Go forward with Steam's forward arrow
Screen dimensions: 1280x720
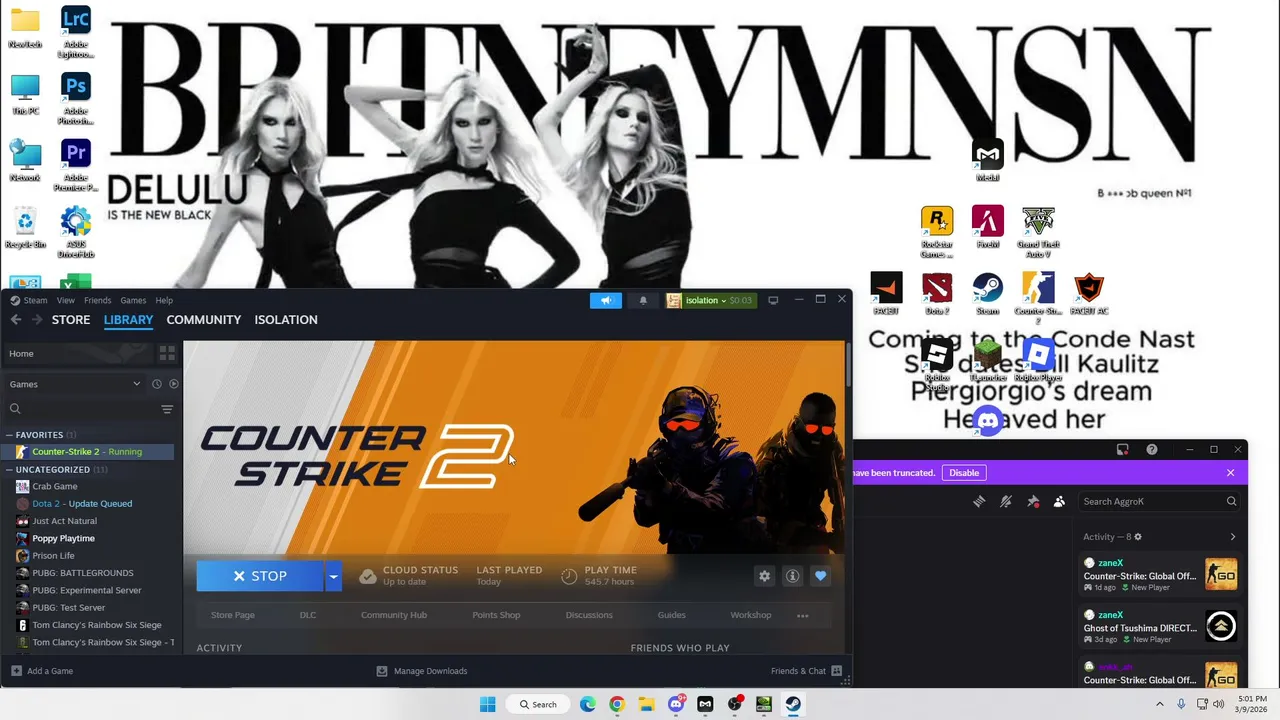pyautogui.click(x=37, y=320)
